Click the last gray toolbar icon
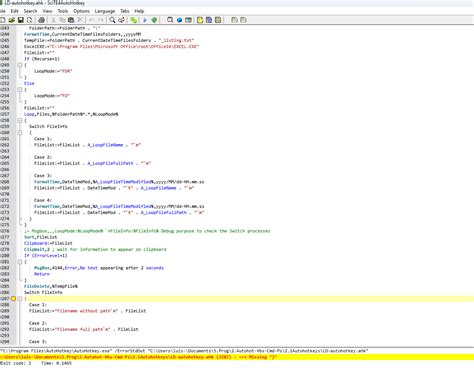474x385 pixels. [x=243, y=20]
